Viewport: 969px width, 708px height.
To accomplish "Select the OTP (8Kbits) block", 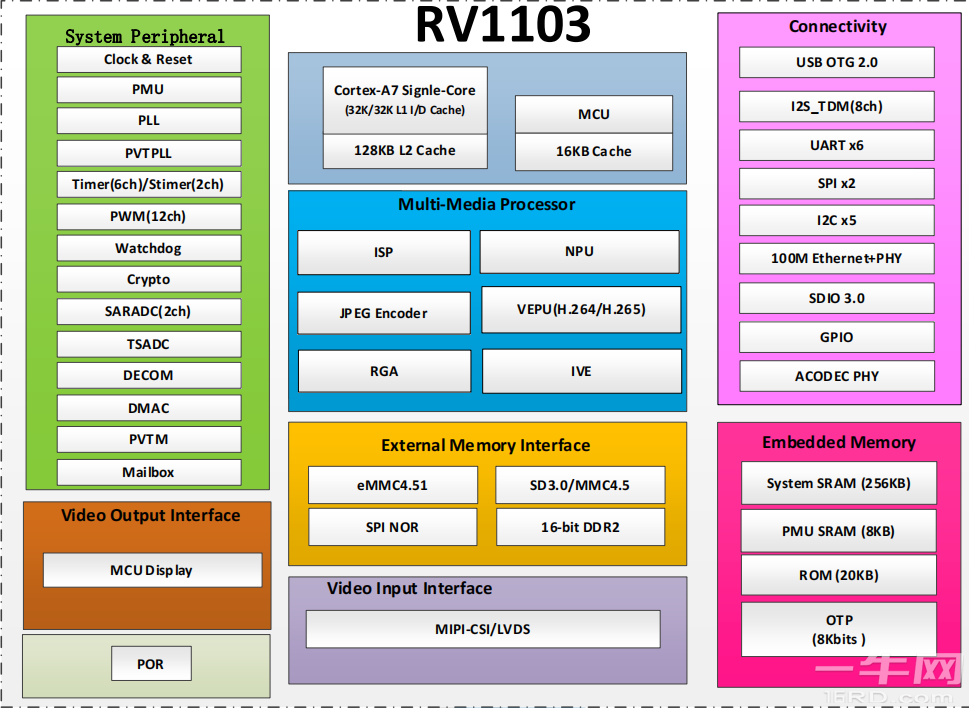I will pos(838,628).
